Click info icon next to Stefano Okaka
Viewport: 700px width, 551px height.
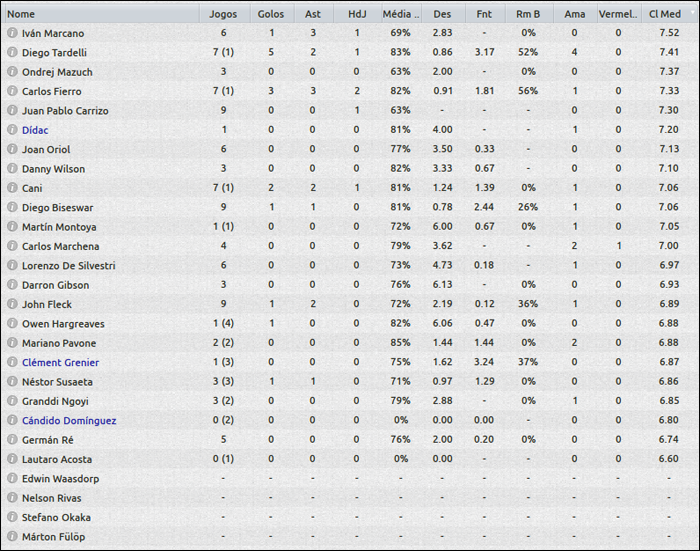[x=12, y=518]
